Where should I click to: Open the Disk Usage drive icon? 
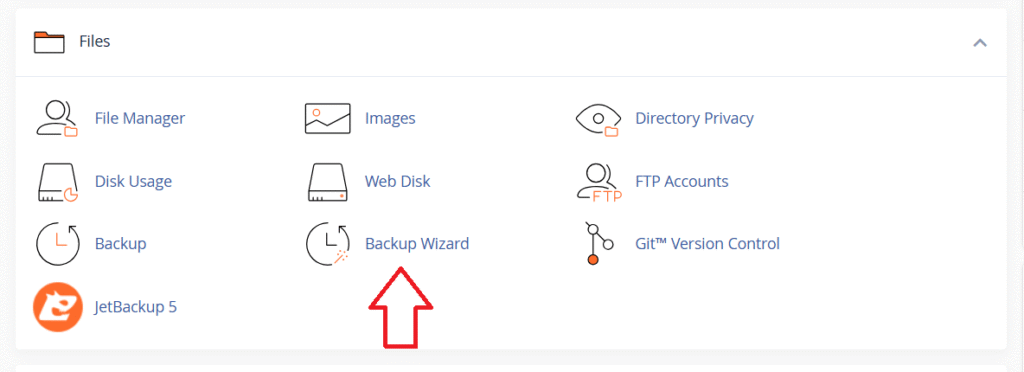point(57,181)
